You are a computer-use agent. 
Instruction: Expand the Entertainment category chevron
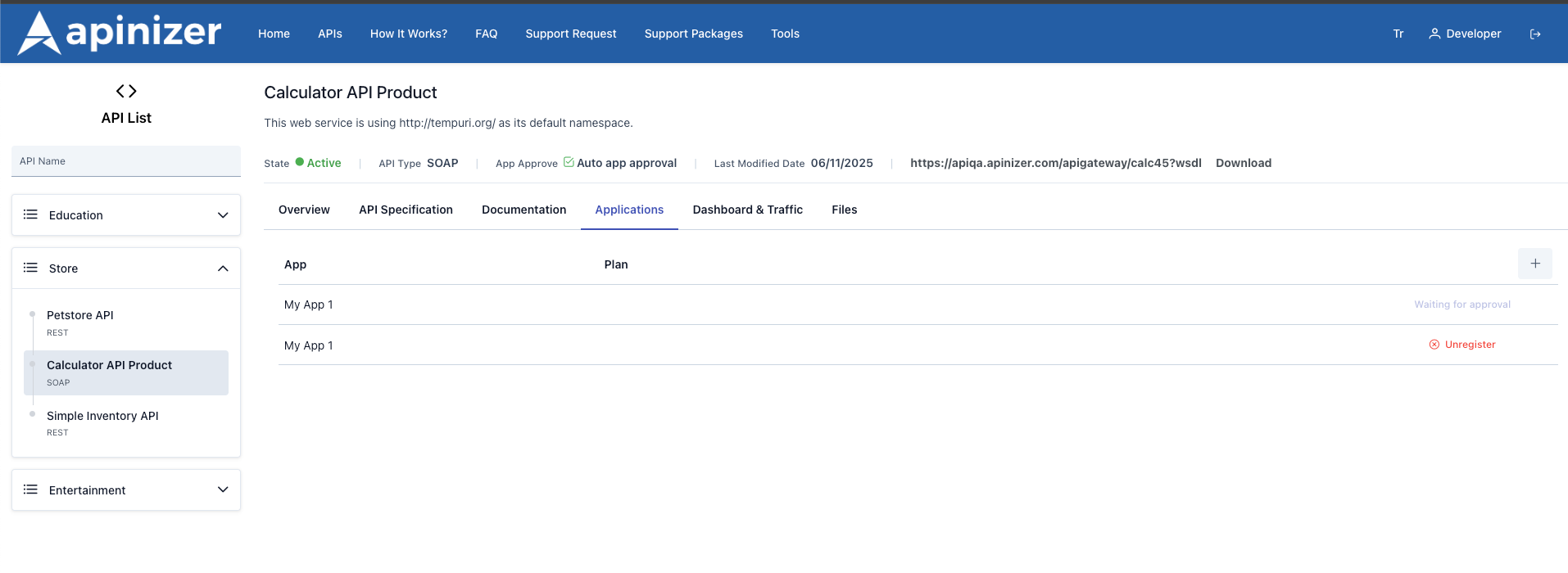[223, 490]
